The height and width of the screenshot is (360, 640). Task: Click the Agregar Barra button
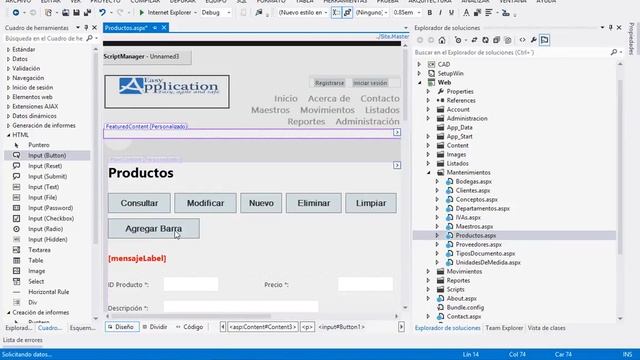[154, 229]
